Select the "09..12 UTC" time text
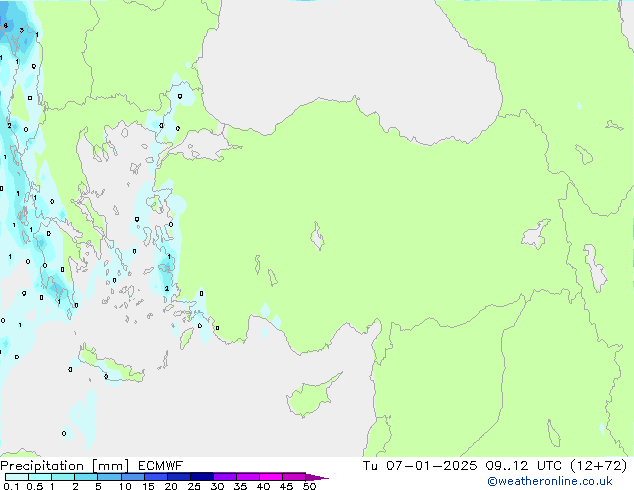 (x=524, y=466)
